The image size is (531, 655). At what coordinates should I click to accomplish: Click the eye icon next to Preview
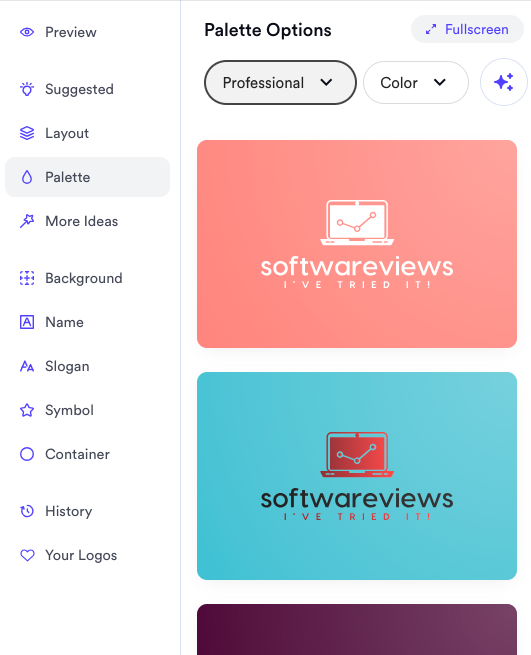click(x=27, y=32)
